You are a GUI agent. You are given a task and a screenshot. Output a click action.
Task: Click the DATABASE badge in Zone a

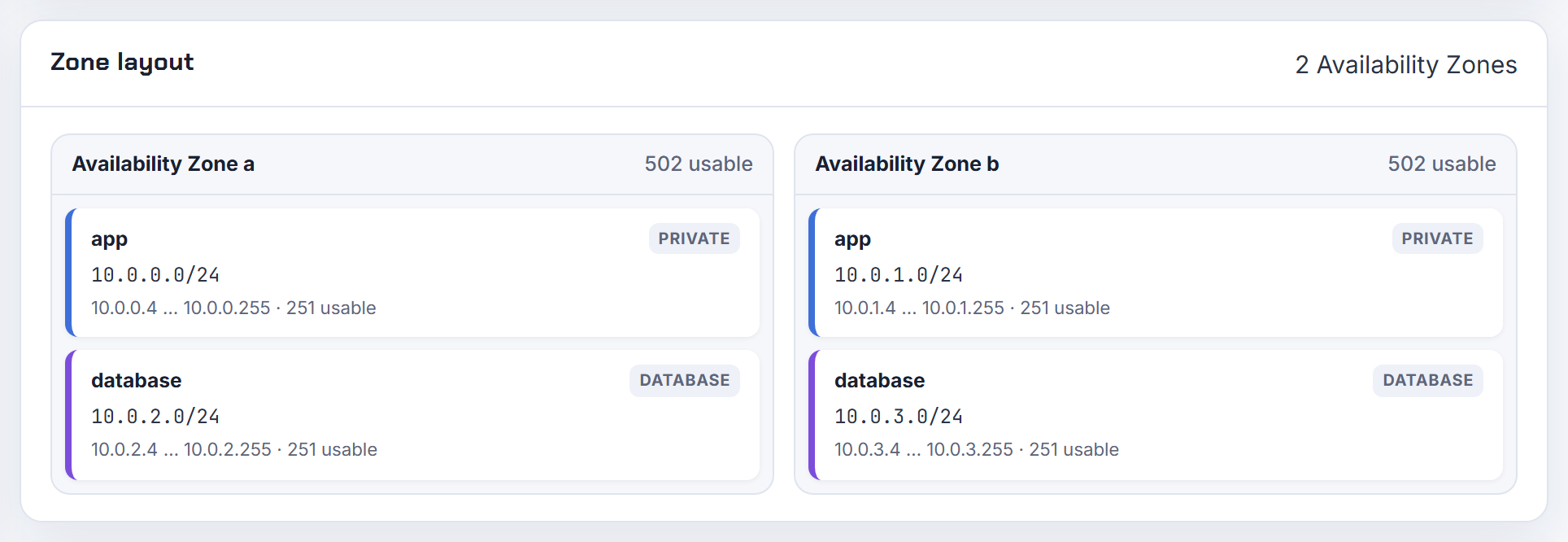(x=684, y=380)
